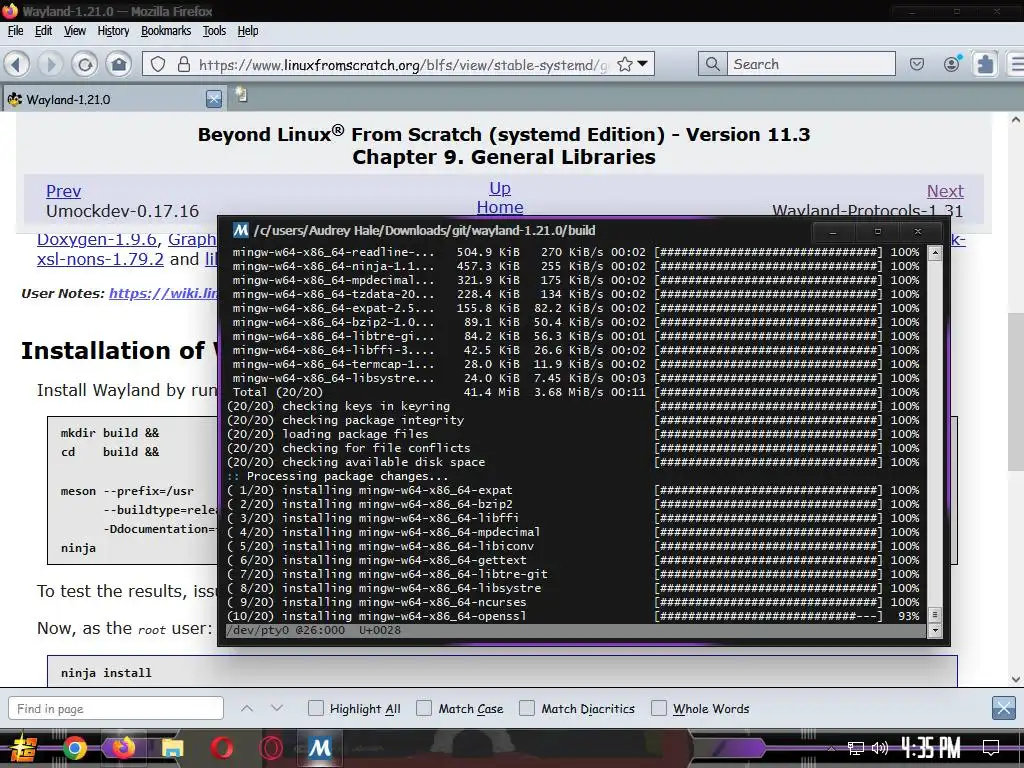
Task: Click the address bar URL
Action: coord(403,65)
